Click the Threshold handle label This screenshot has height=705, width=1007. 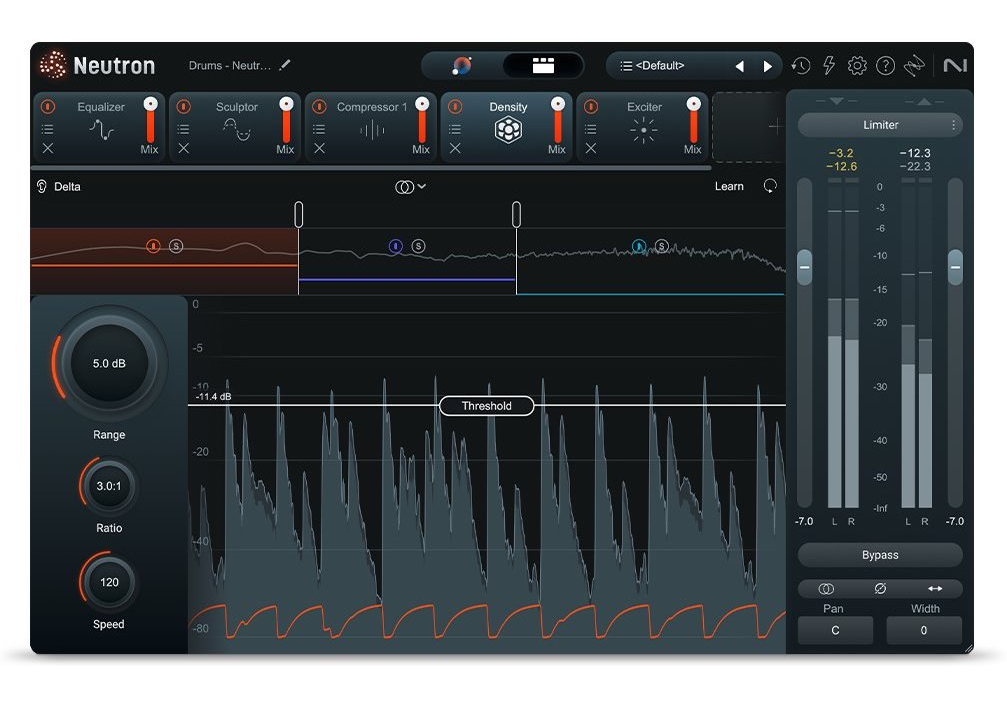pyautogui.click(x=487, y=406)
